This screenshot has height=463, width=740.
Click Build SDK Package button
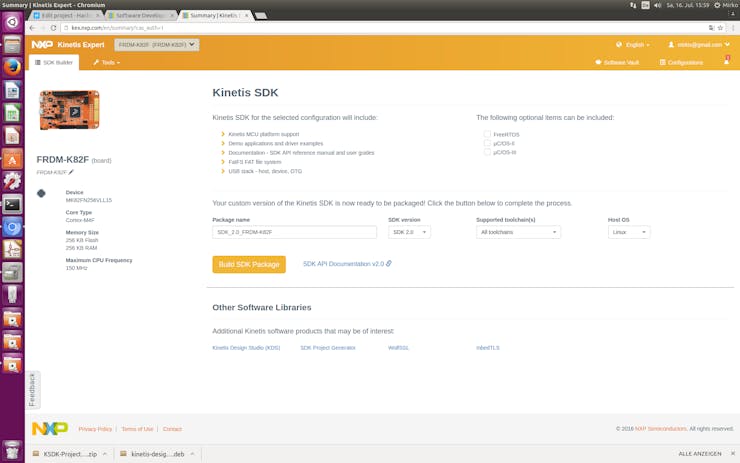click(x=249, y=264)
